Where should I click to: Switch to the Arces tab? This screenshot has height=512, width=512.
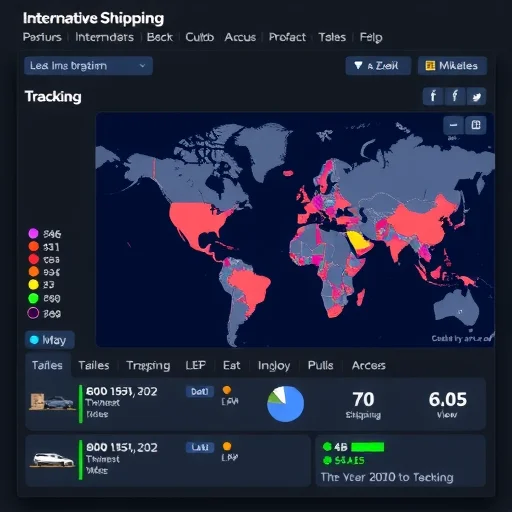tap(369, 365)
